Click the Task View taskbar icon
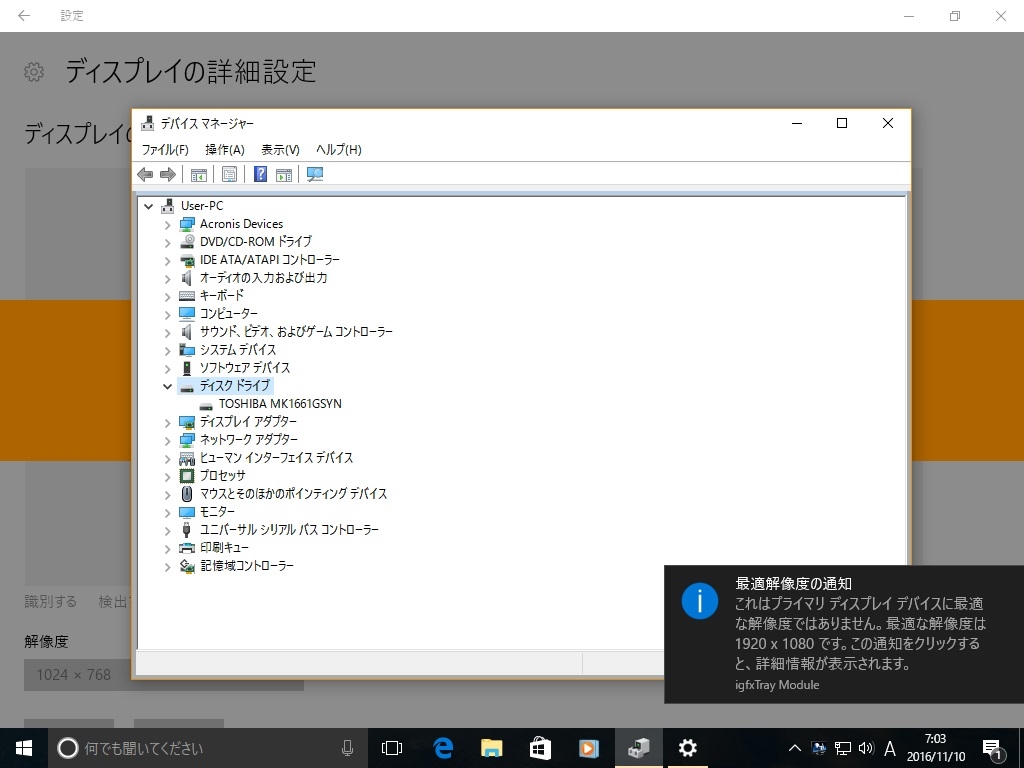The width and height of the screenshot is (1024, 768). coord(392,748)
